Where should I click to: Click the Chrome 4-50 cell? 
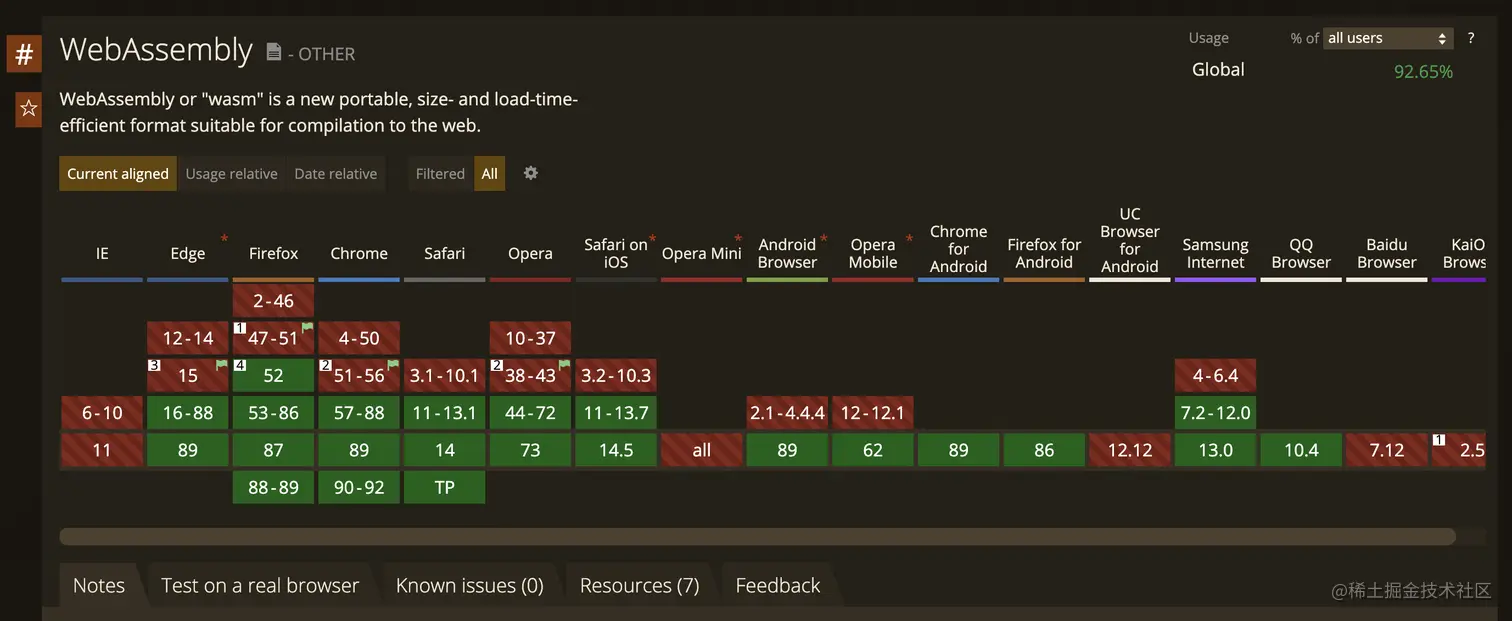point(359,338)
